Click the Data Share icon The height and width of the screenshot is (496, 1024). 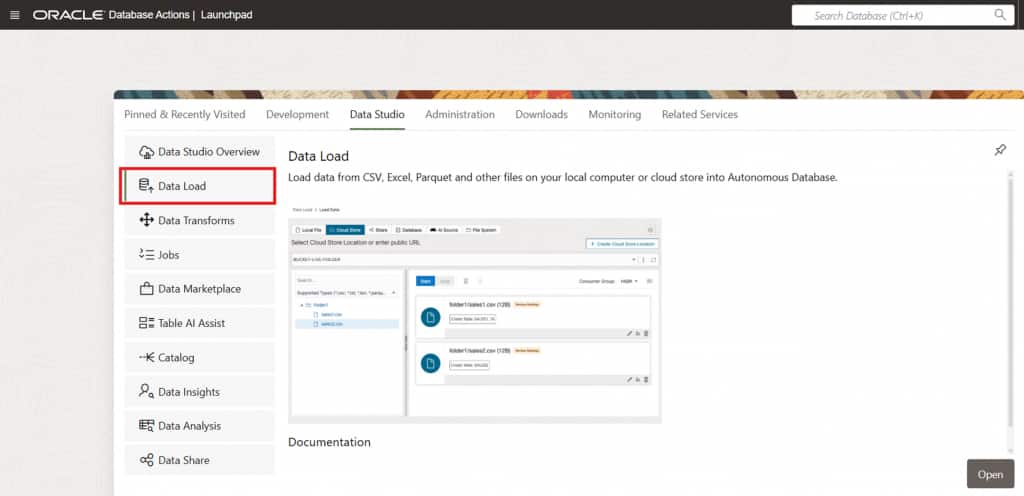click(146, 460)
